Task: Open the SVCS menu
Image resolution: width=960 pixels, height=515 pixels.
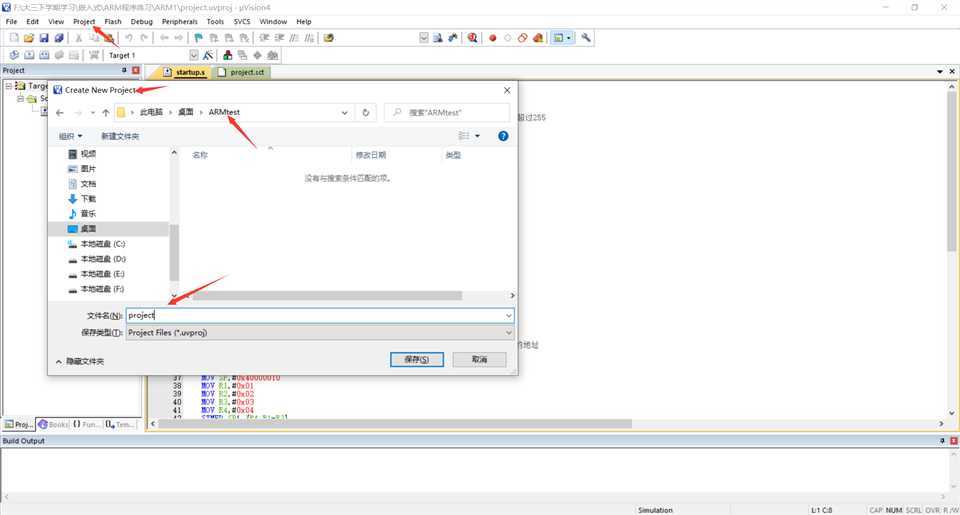Action: 242,21
